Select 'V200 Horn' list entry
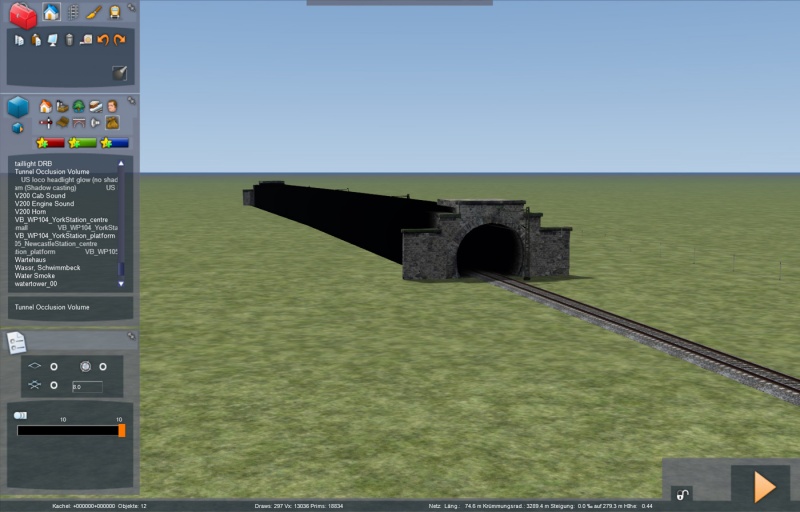 point(30,212)
